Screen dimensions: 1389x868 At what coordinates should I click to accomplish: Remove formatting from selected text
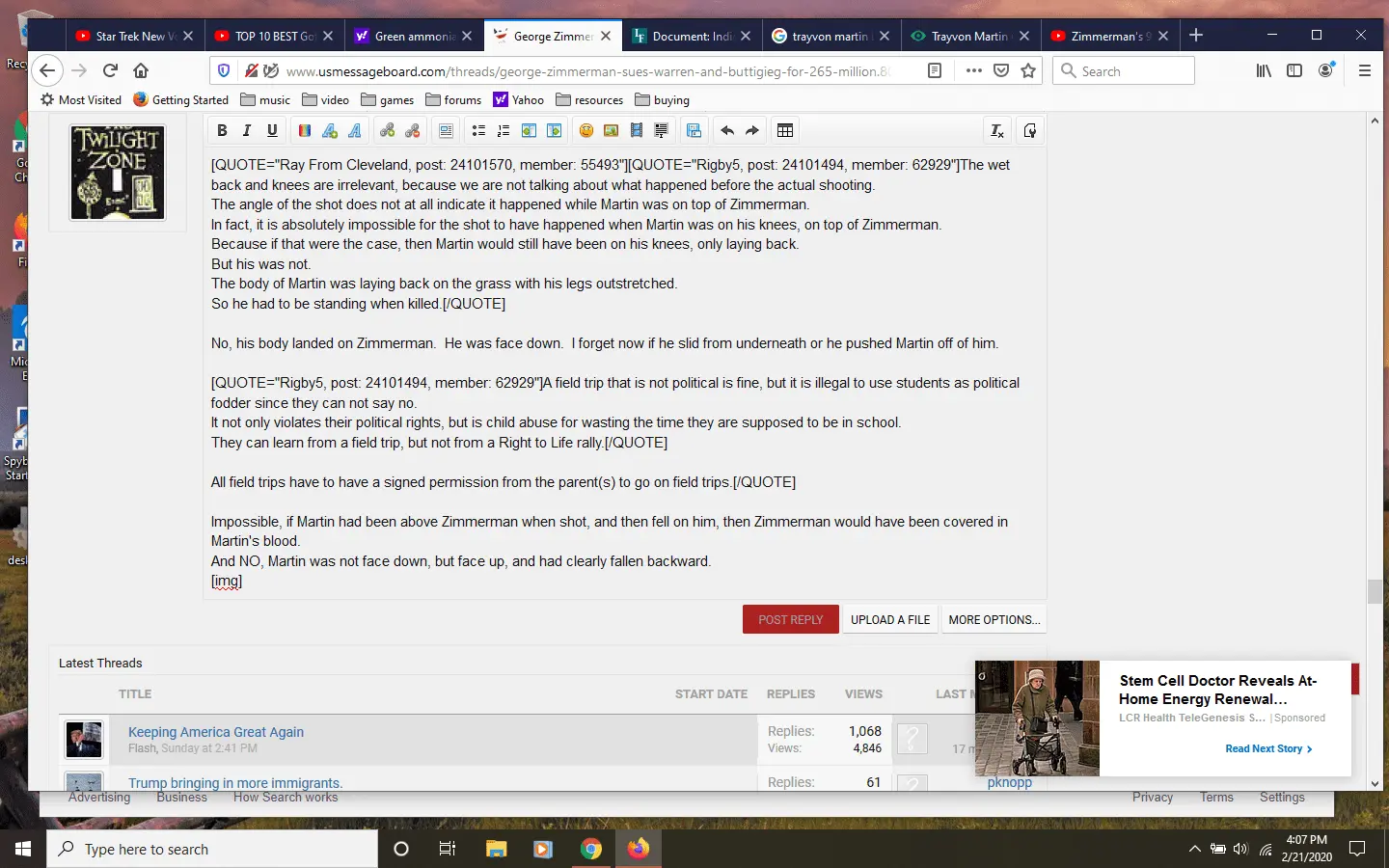[x=997, y=131]
